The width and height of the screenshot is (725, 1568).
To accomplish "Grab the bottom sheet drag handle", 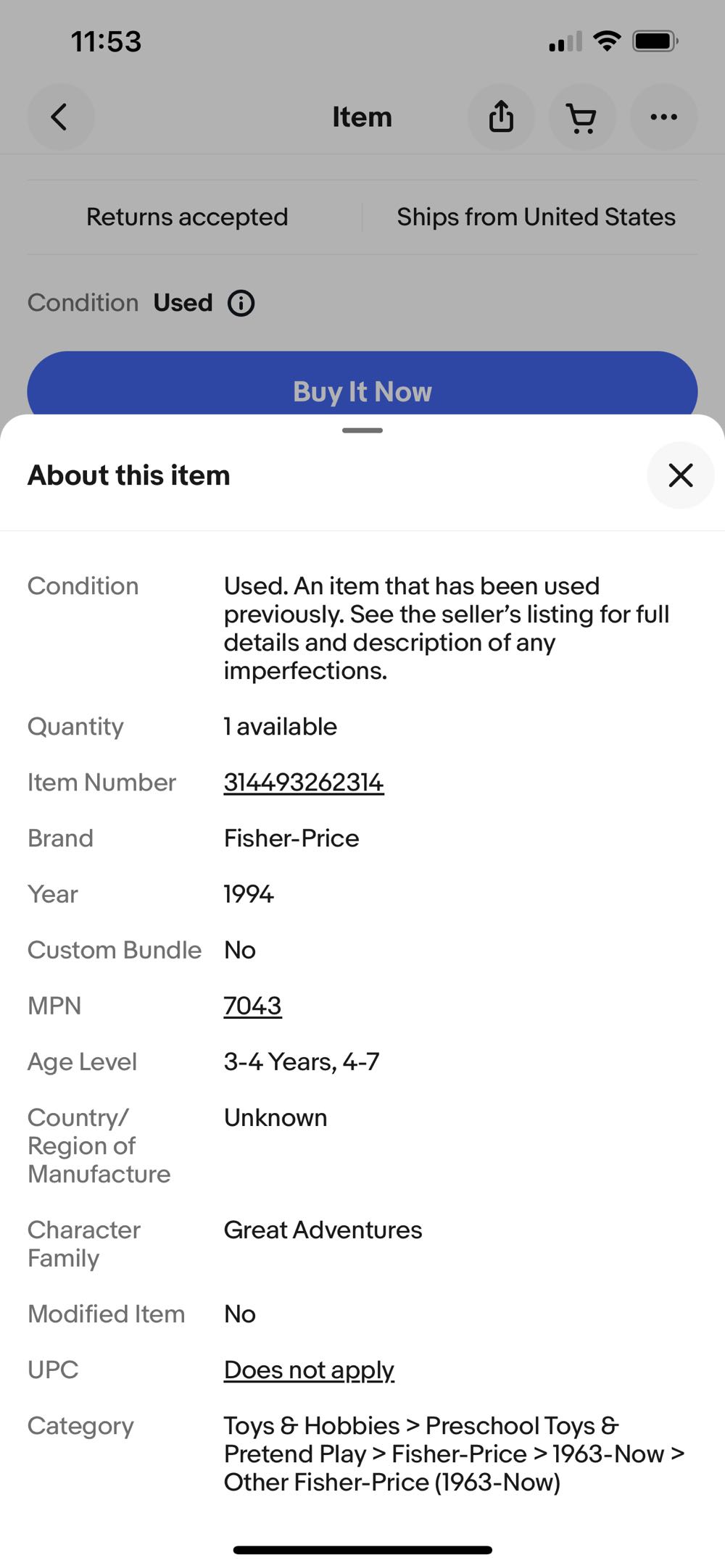I will (x=362, y=430).
